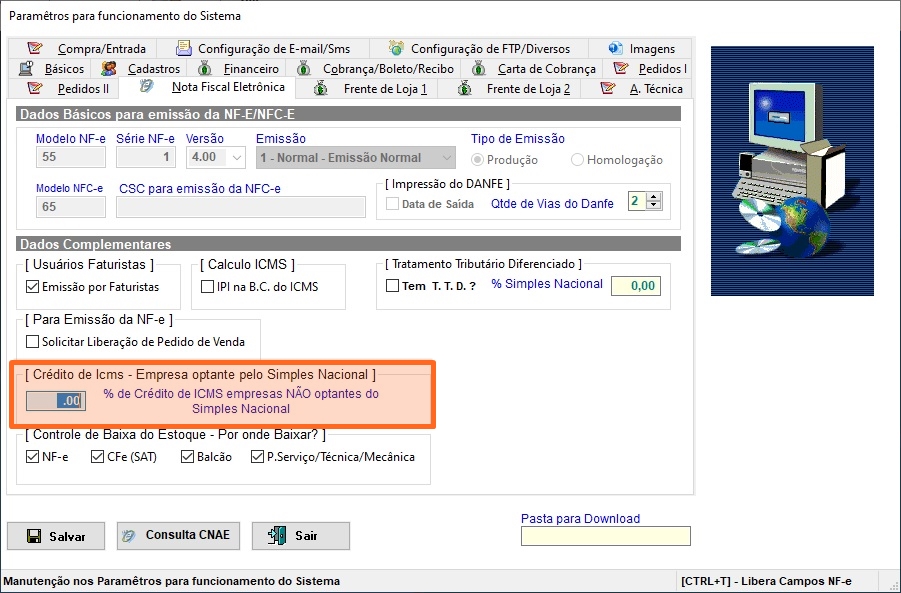Toggle the Emissão por Faturistas checkbox
Viewport: 901px width, 593px height.
tap(33, 287)
